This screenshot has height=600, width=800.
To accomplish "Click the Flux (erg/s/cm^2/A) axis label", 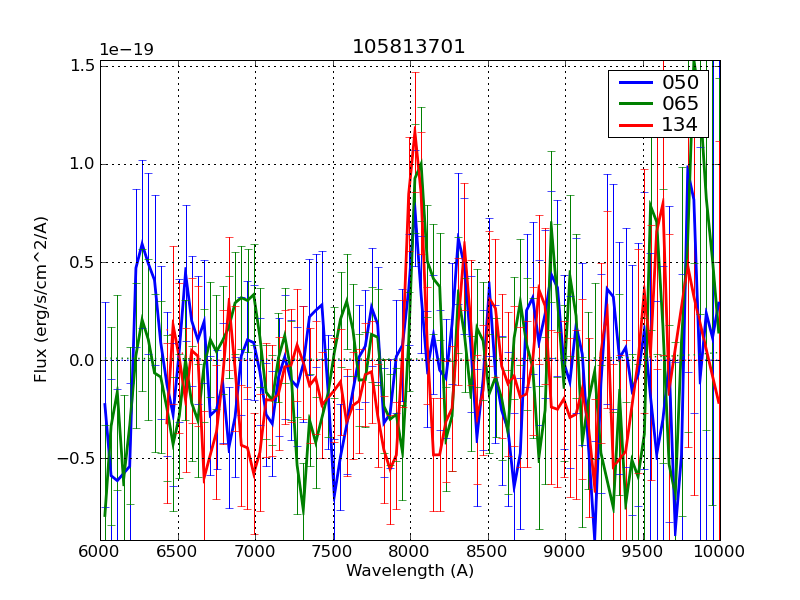I will pyautogui.click(x=41, y=299).
